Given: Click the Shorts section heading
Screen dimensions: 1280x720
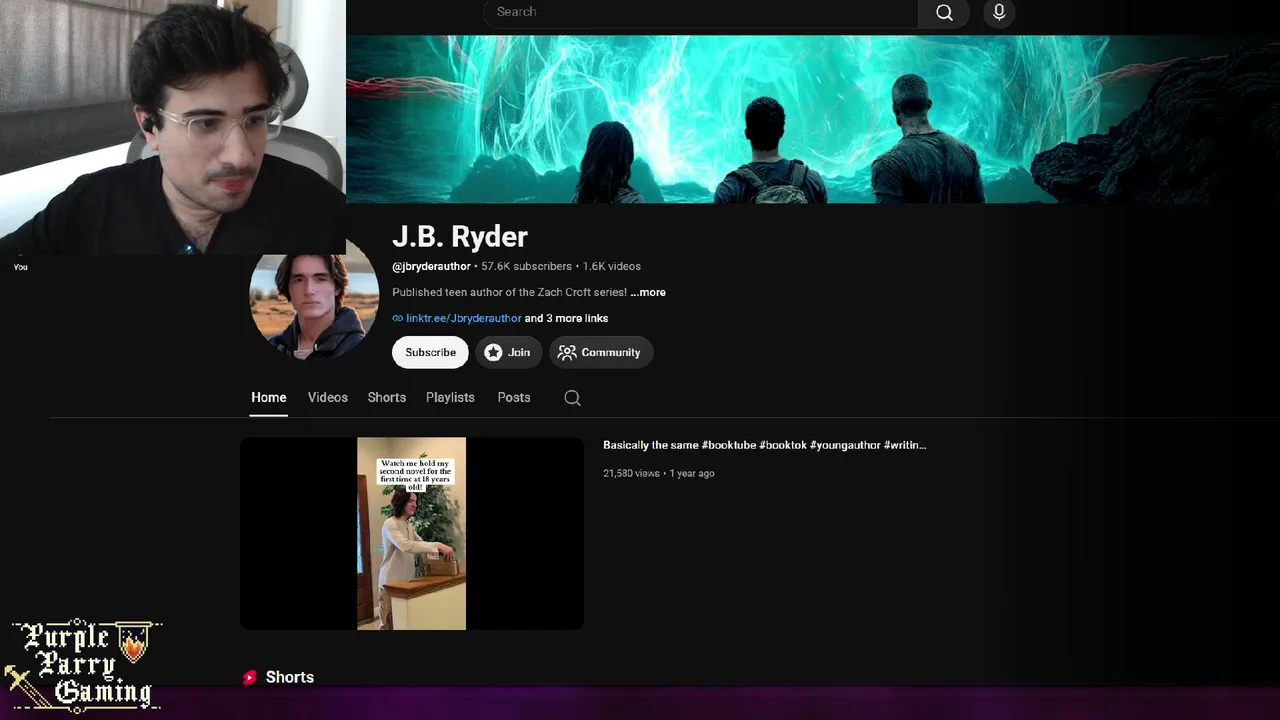Looking at the screenshot, I should click(x=290, y=677).
